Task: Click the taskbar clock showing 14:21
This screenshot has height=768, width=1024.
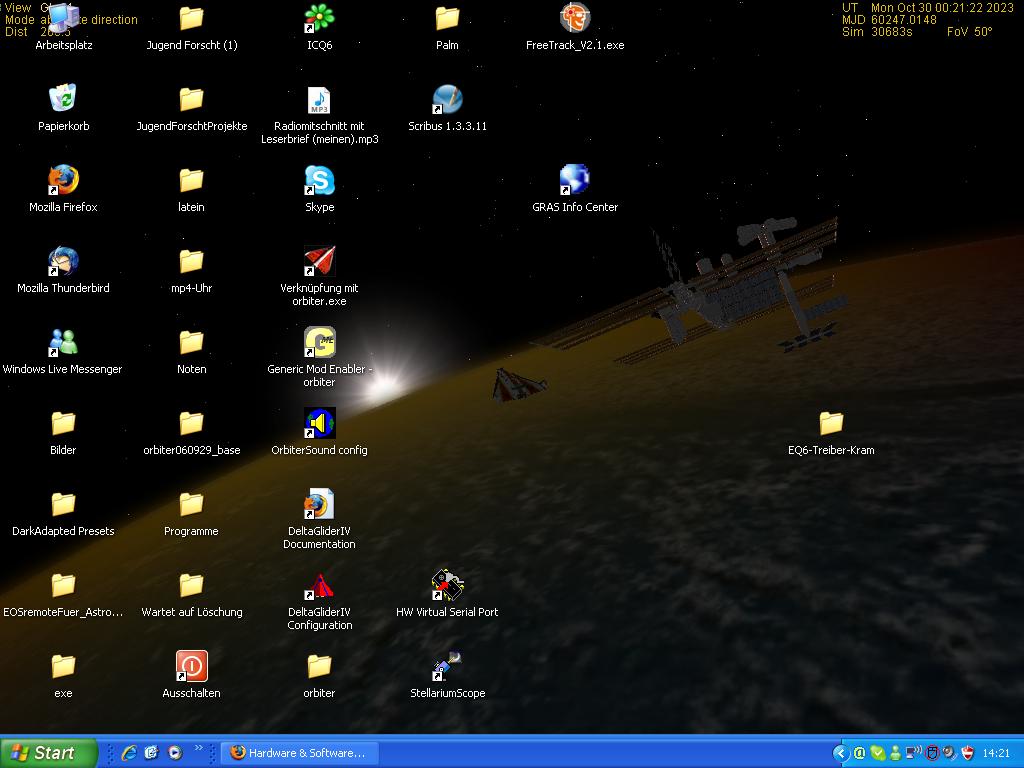Action: [996, 753]
